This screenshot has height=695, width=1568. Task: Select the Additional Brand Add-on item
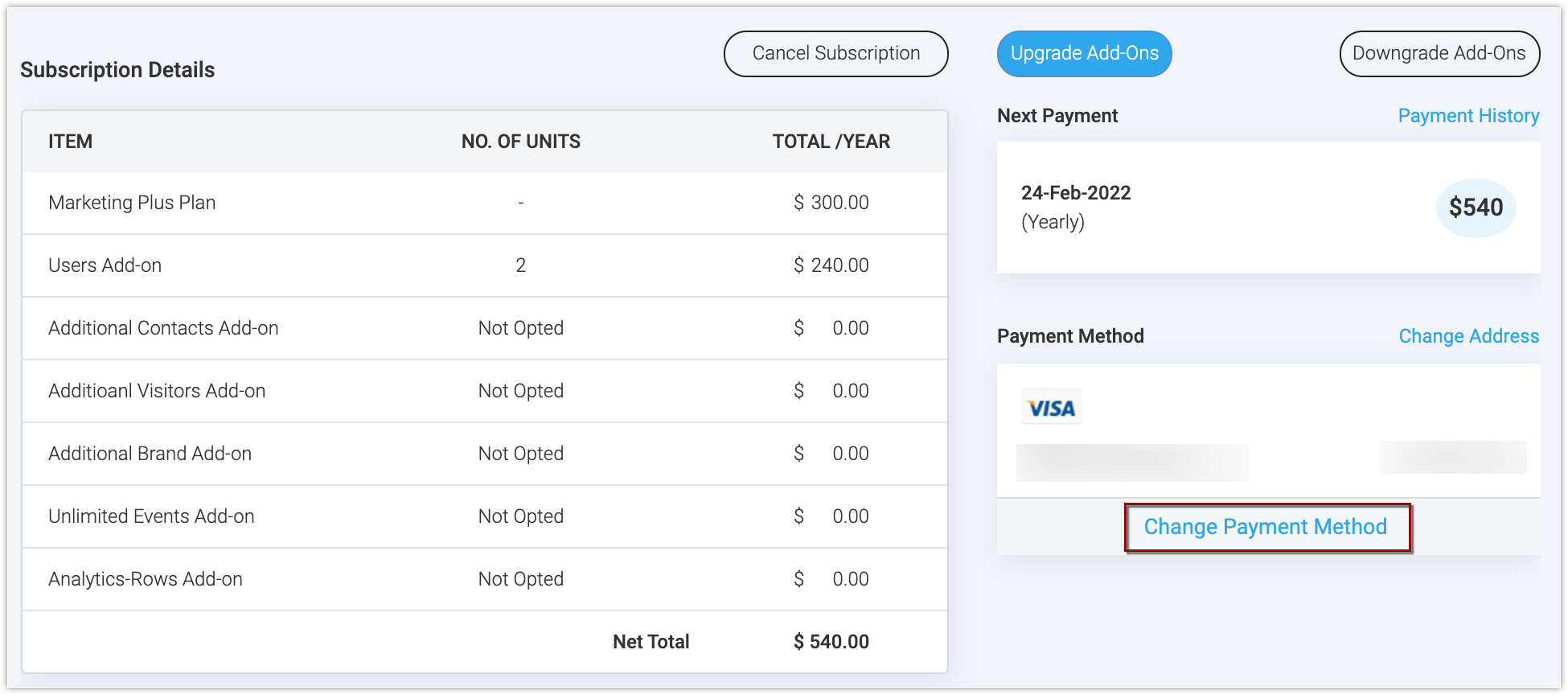click(150, 454)
